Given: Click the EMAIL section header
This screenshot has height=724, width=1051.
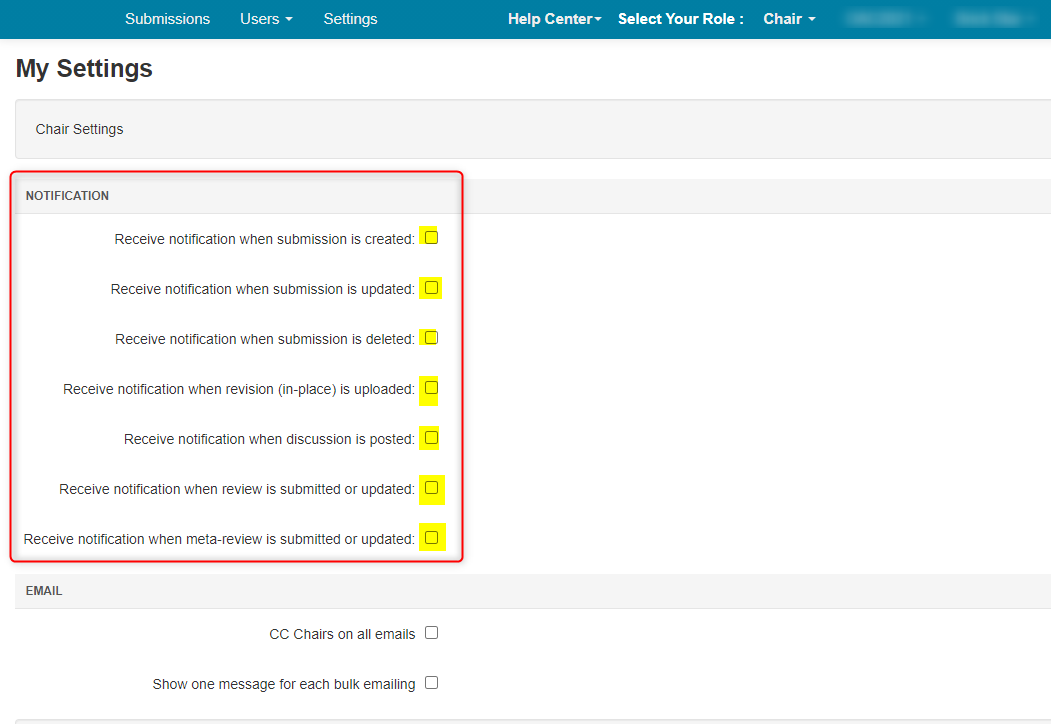Looking at the screenshot, I should point(44,591).
